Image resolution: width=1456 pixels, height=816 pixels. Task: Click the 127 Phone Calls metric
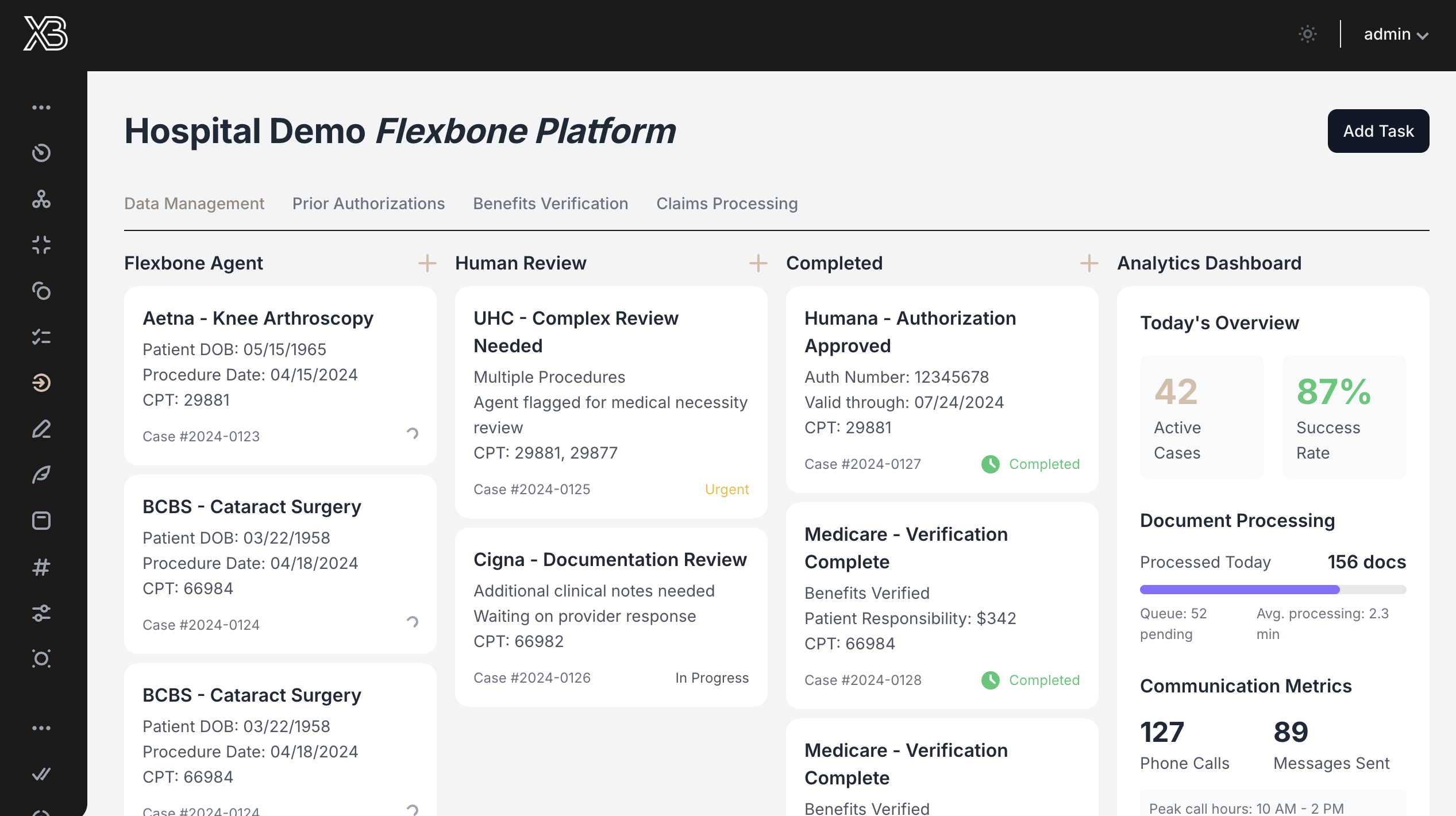click(1185, 745)
